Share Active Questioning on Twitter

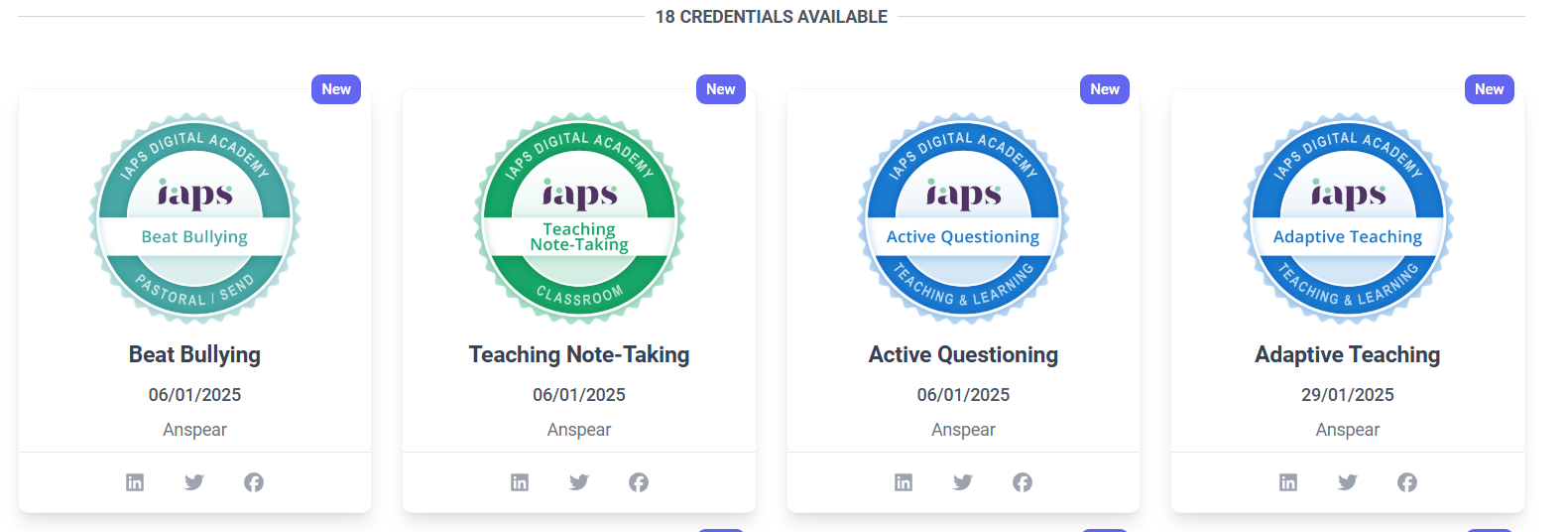[963, 482]
